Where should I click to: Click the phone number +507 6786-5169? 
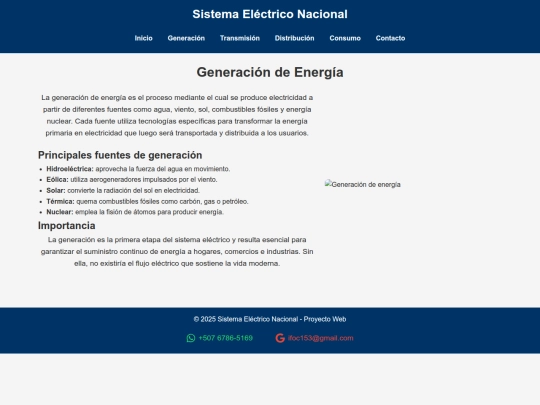[226, 338]
